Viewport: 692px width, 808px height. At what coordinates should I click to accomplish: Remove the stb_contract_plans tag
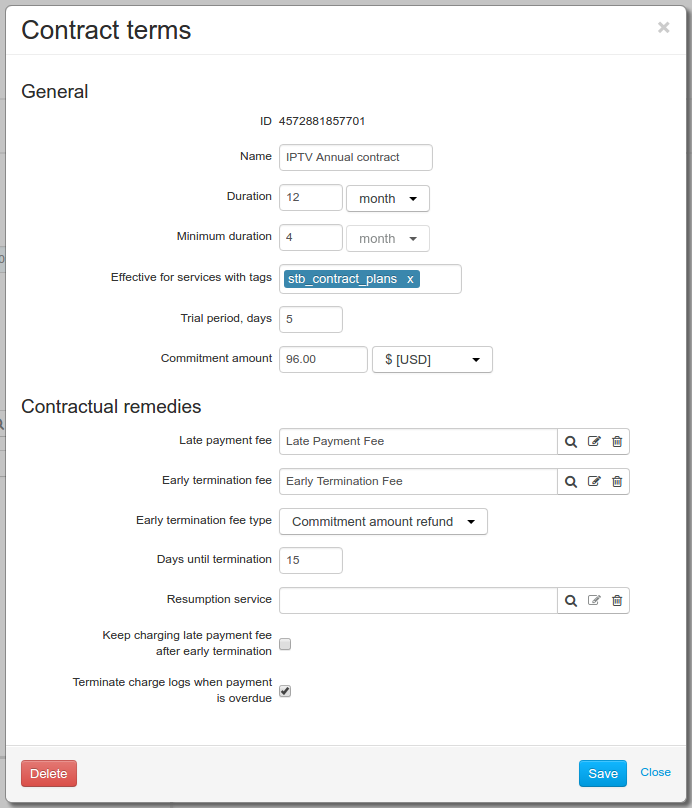coord(410,279)
